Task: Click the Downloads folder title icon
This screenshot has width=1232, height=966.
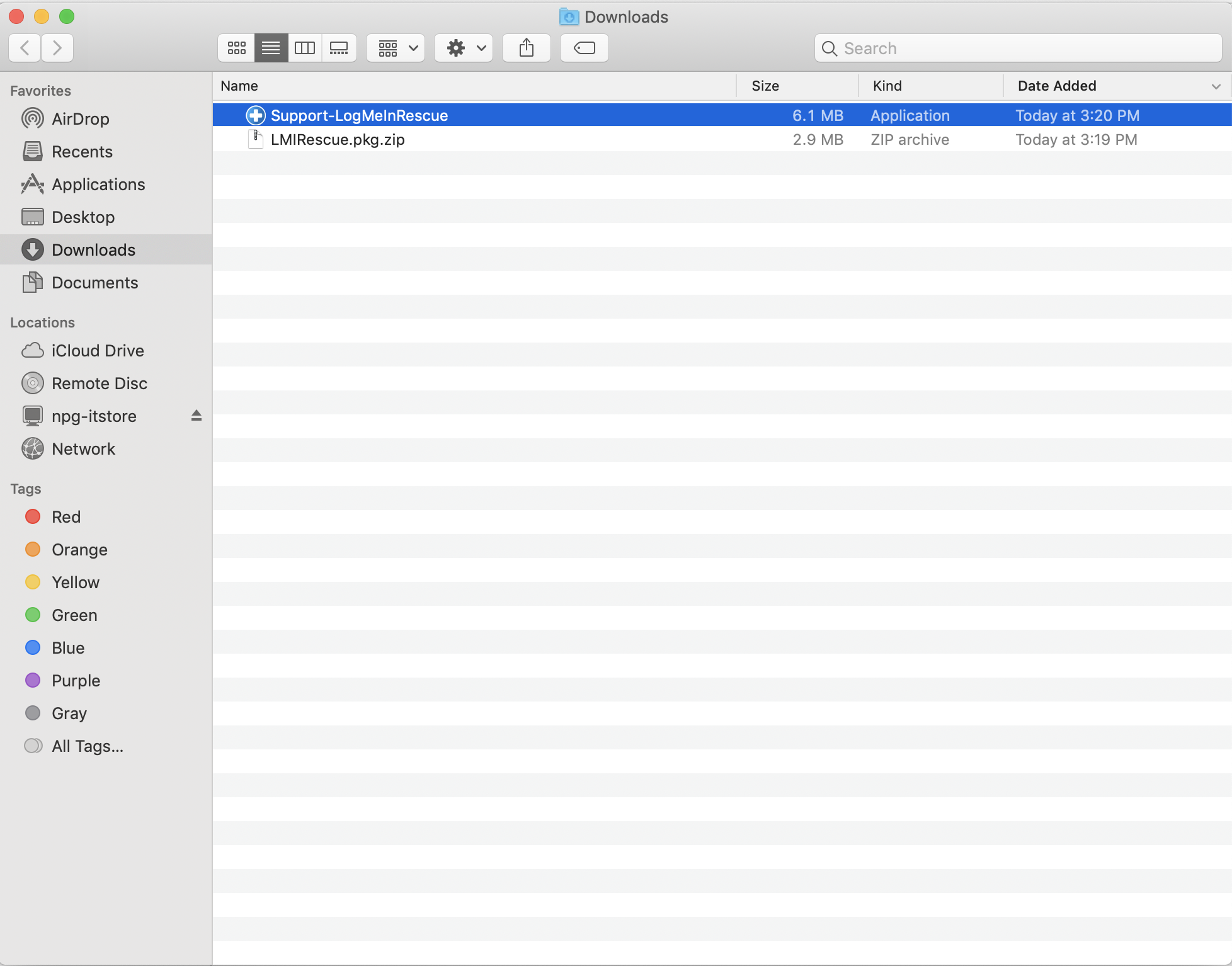Action: pos(569,16)
